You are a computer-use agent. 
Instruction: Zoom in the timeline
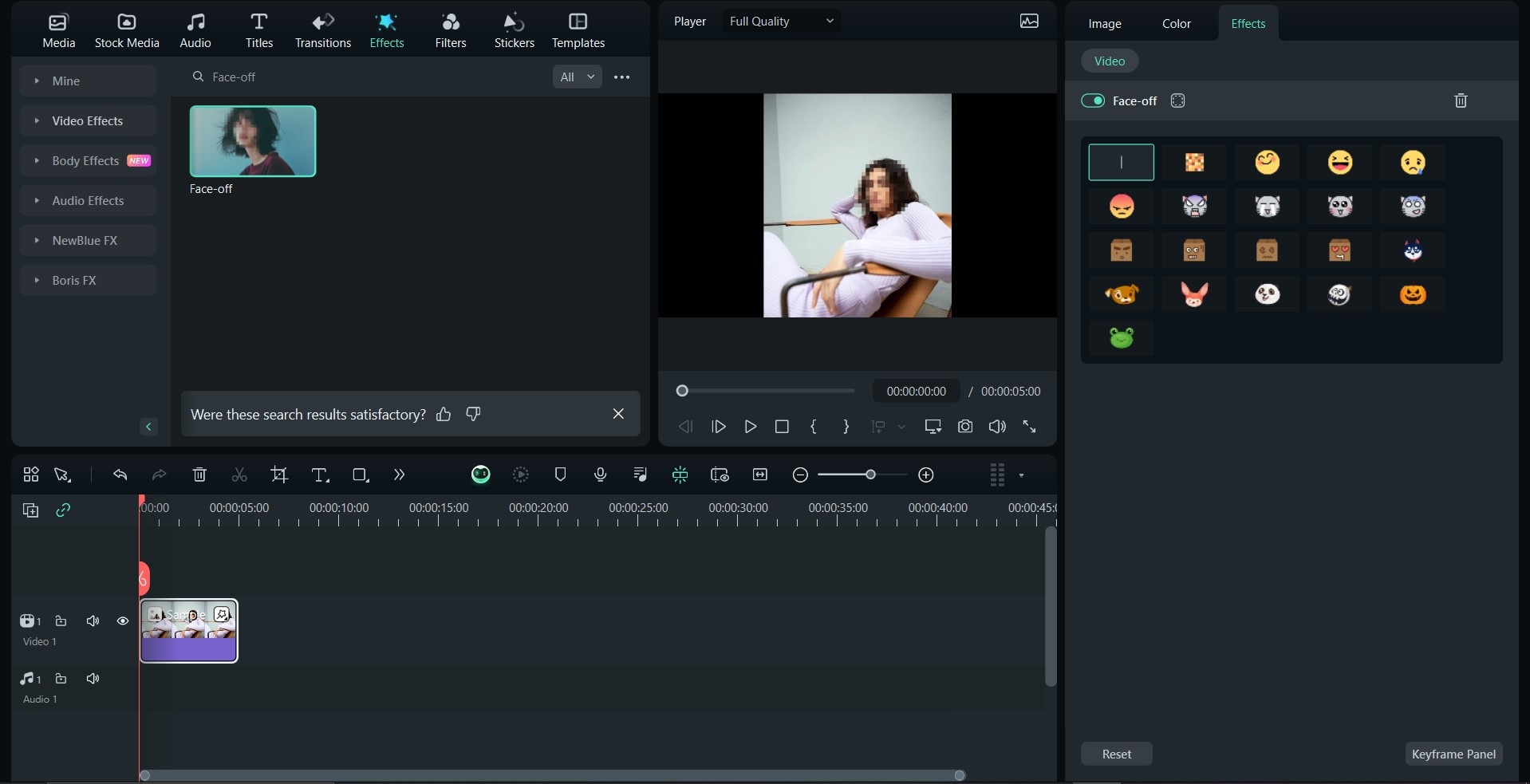click(925, 475)
